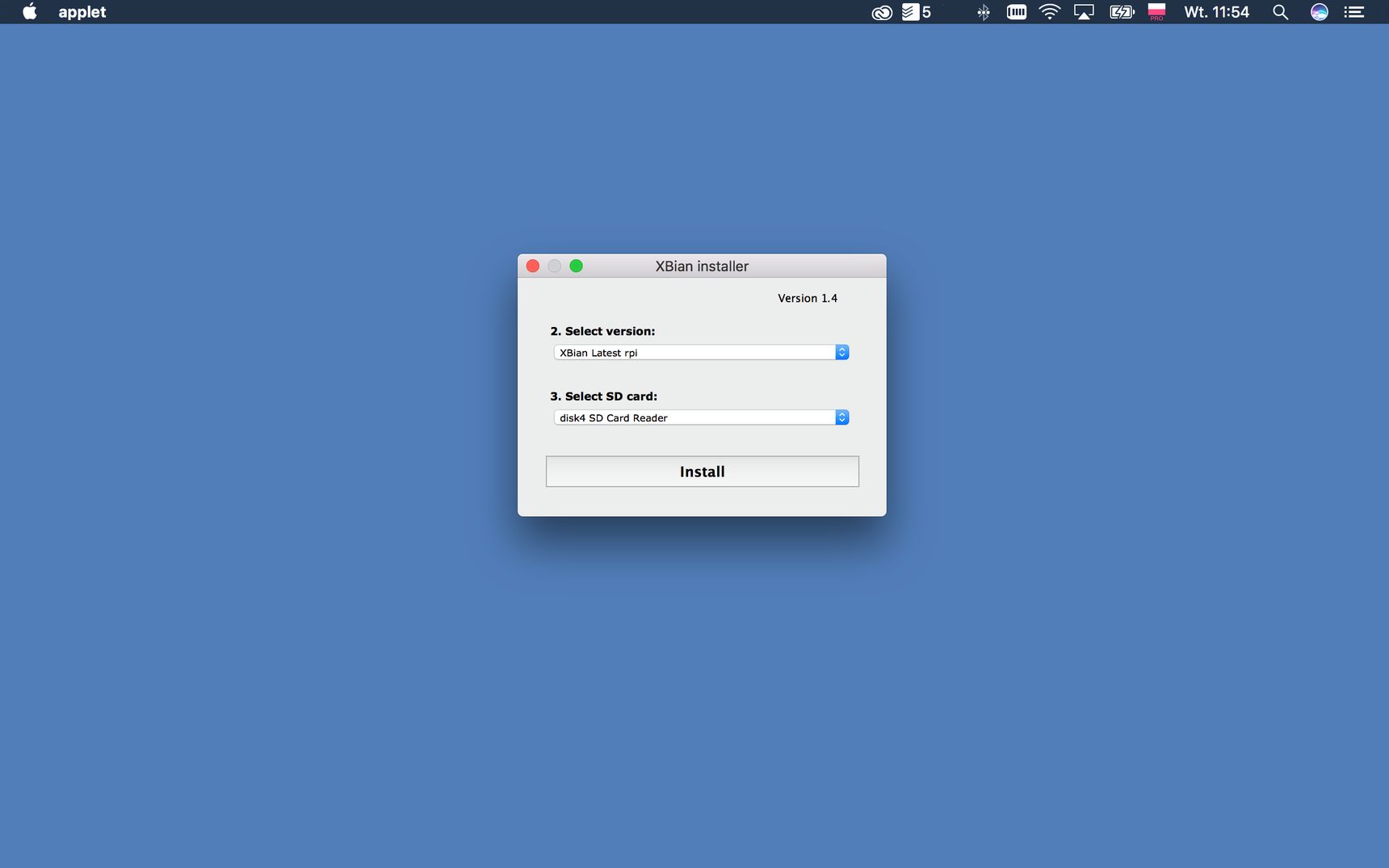Open the clock showing Wt. 11:54
The width and height of the screenshot is (1389, 868).
coord(1216,12)
